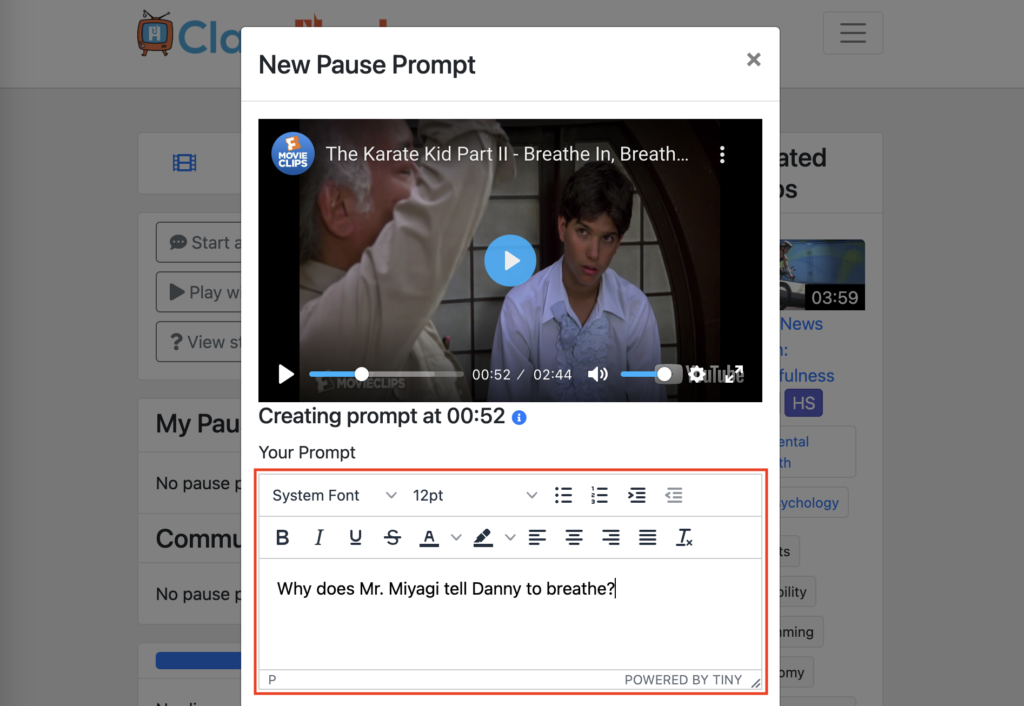Open video settings gear icon

tap(696, 374)
